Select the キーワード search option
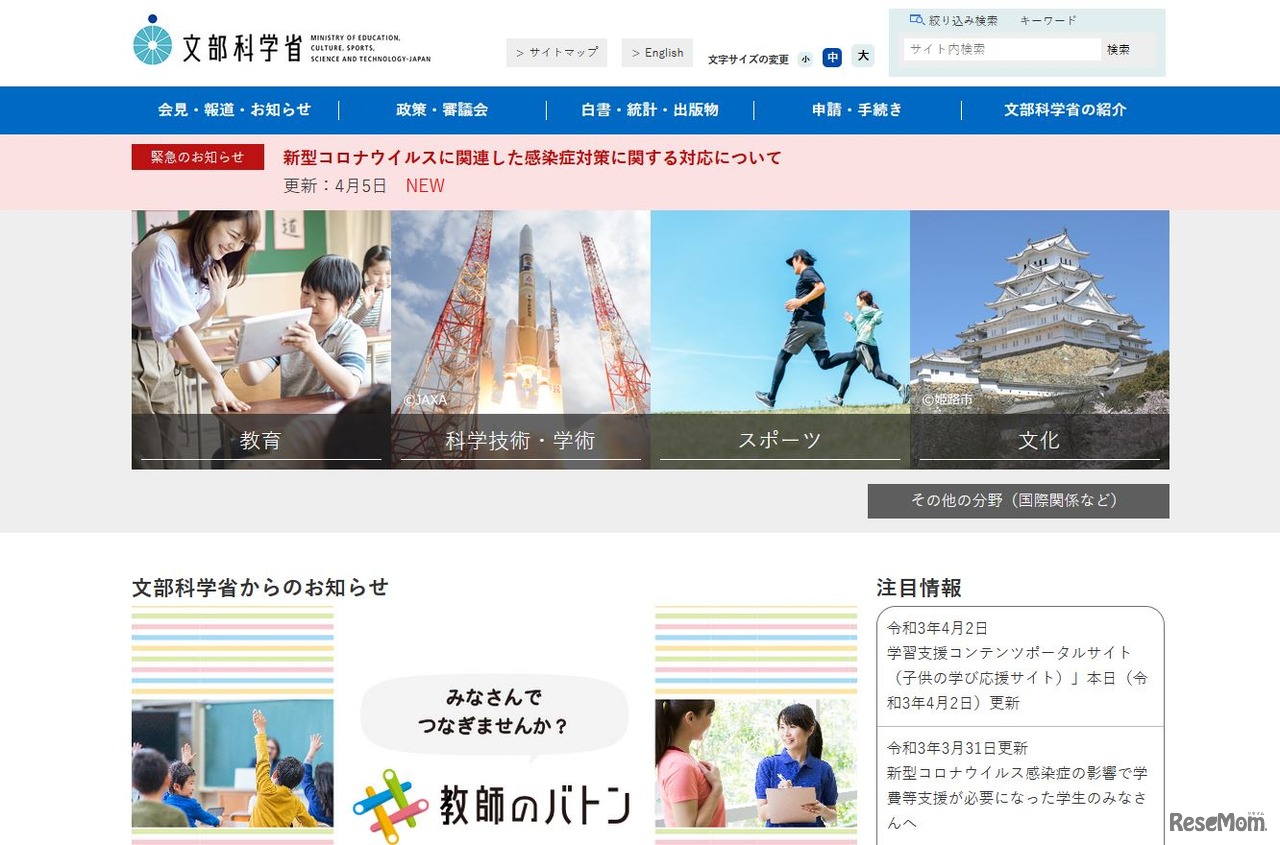Viewport: 1280px width, 845px height. pyautogui.click(x=1048, y=20)
